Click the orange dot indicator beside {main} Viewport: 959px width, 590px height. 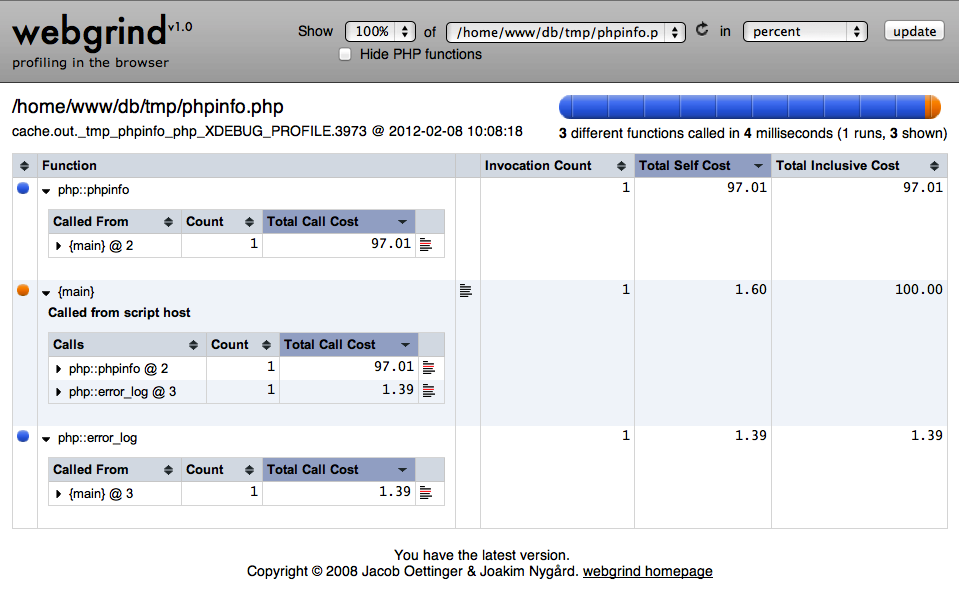[x=23, y=291]
